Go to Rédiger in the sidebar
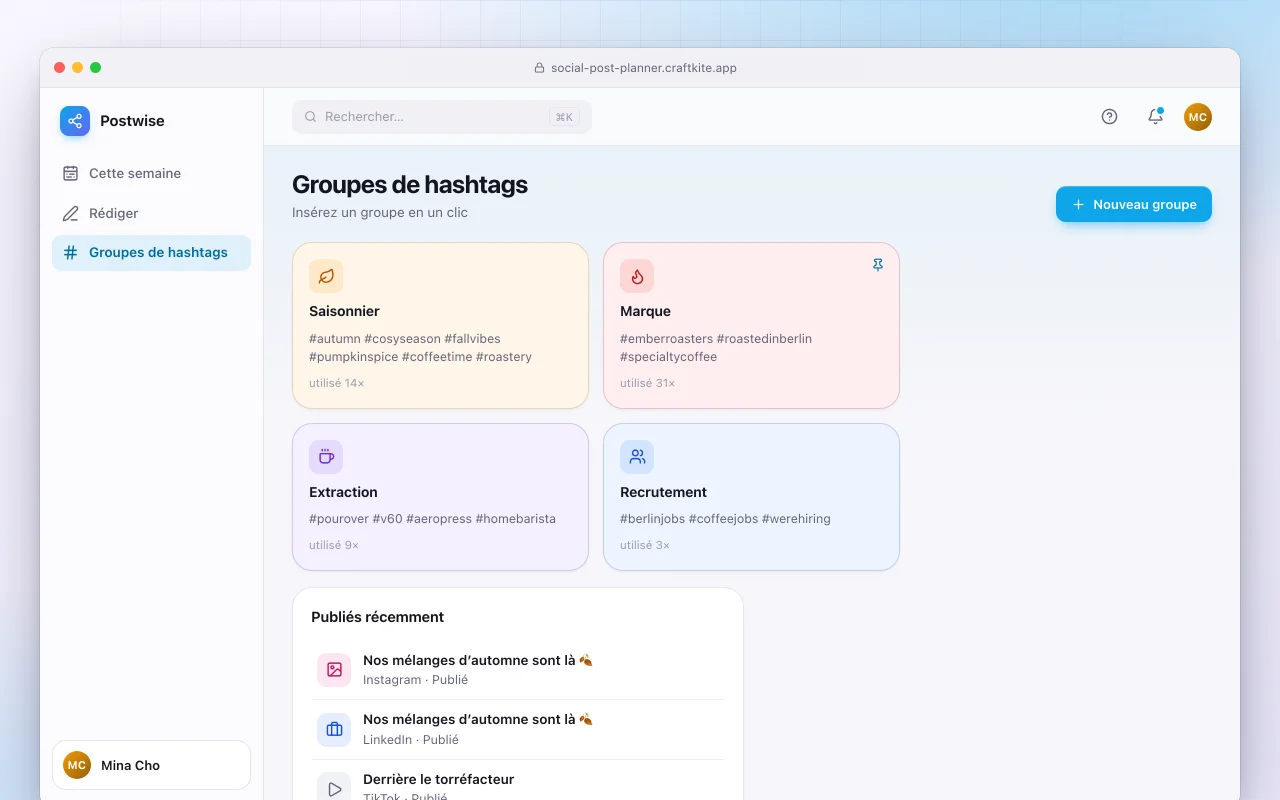Viewport: 1280px width, 800px height. coord(151,213)
